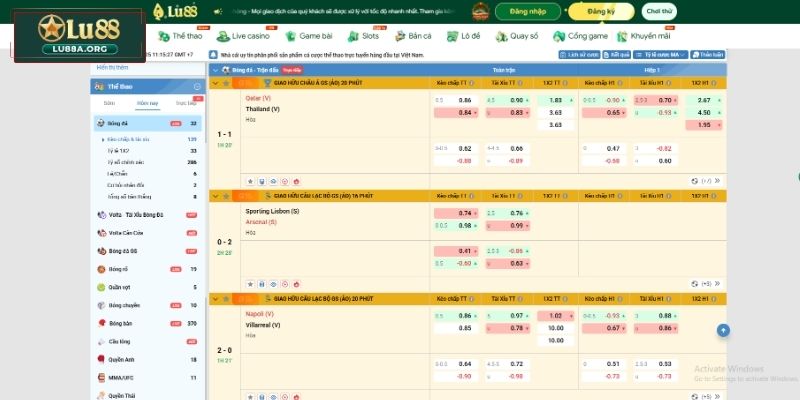Open Lịch sử cược bet history
Viewport: 800px width, 400px height.
pyautogui.click(x=581, y=54)
